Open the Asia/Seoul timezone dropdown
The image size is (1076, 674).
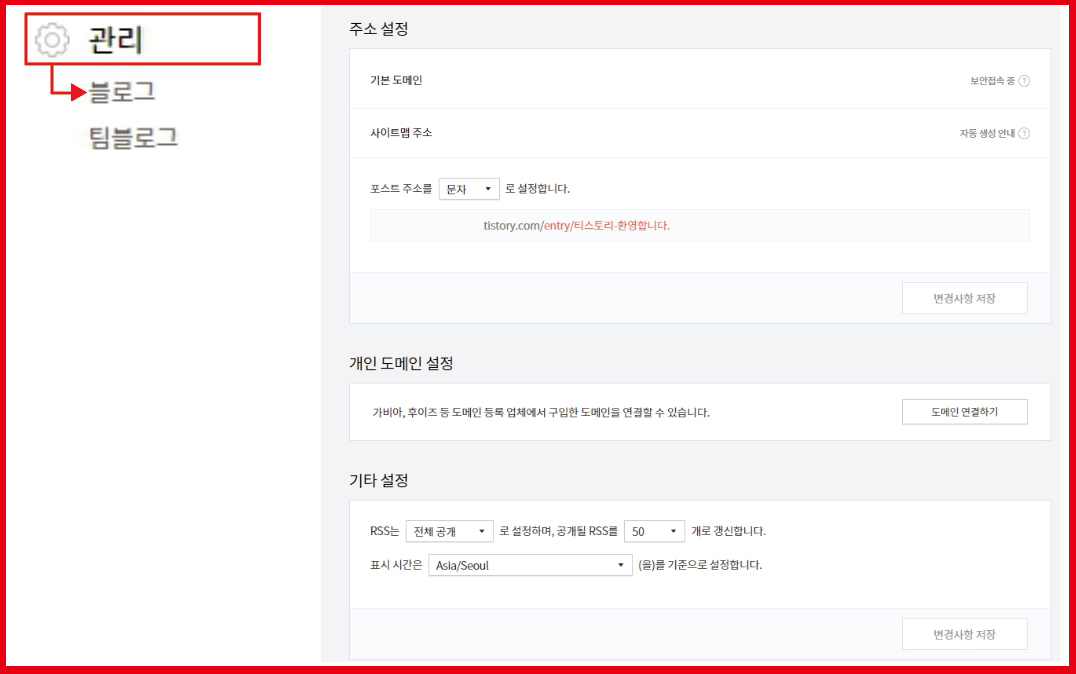(530, 563)
